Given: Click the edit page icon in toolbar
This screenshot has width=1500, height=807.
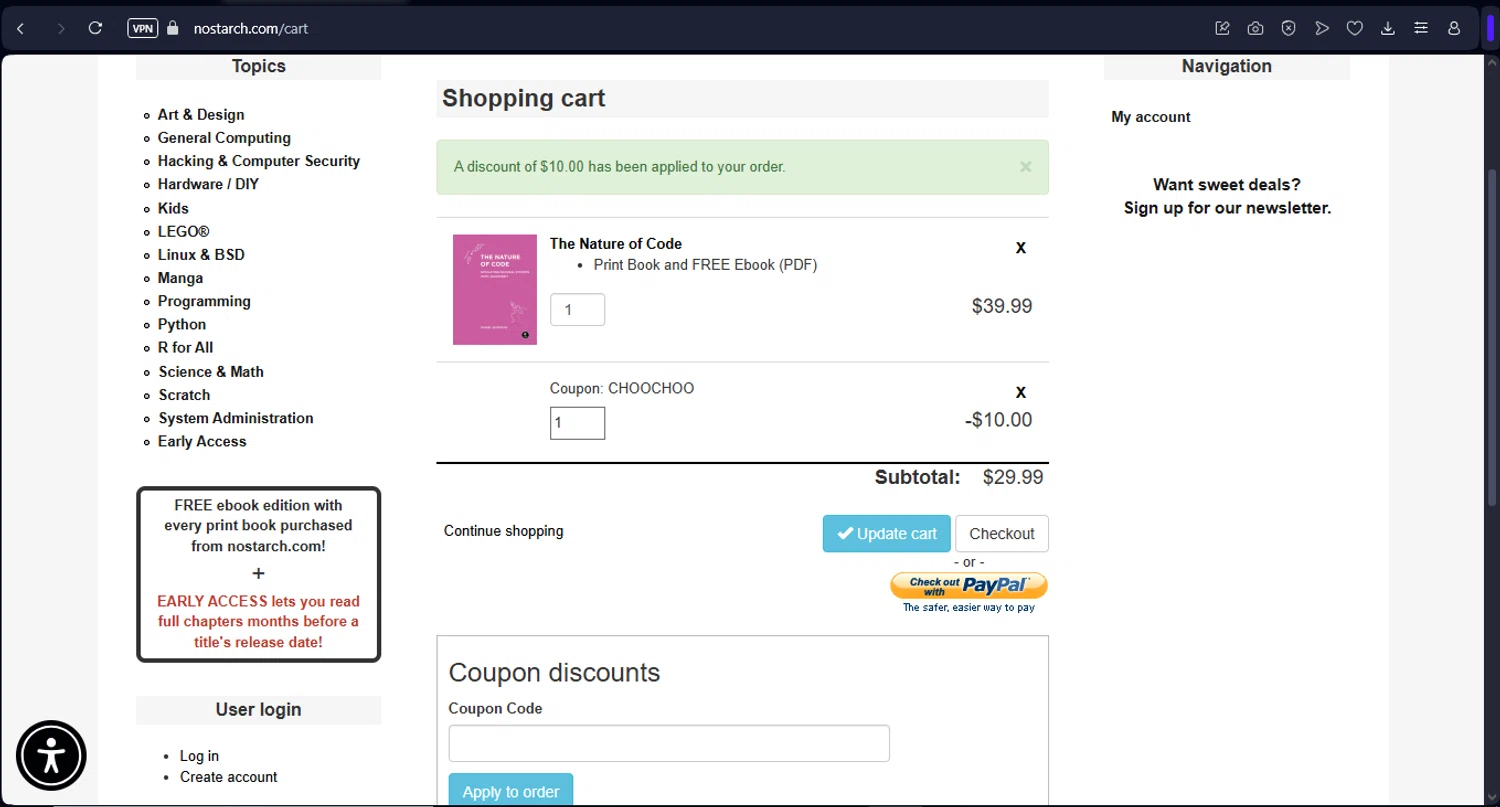Looking at the screenshot, I should pos(1222,28).
